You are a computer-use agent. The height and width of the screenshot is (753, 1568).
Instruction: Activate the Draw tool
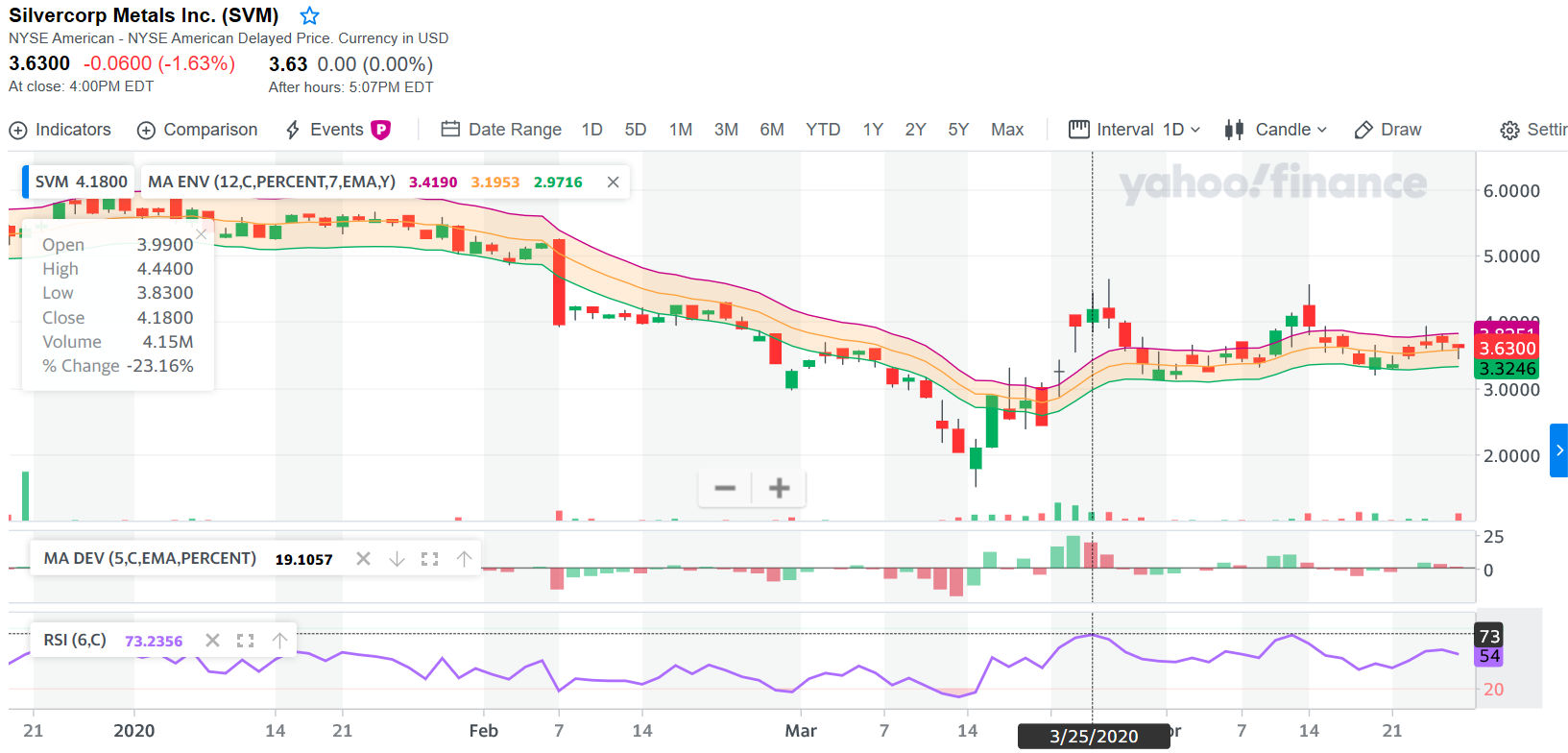[x=1387, y=130]
